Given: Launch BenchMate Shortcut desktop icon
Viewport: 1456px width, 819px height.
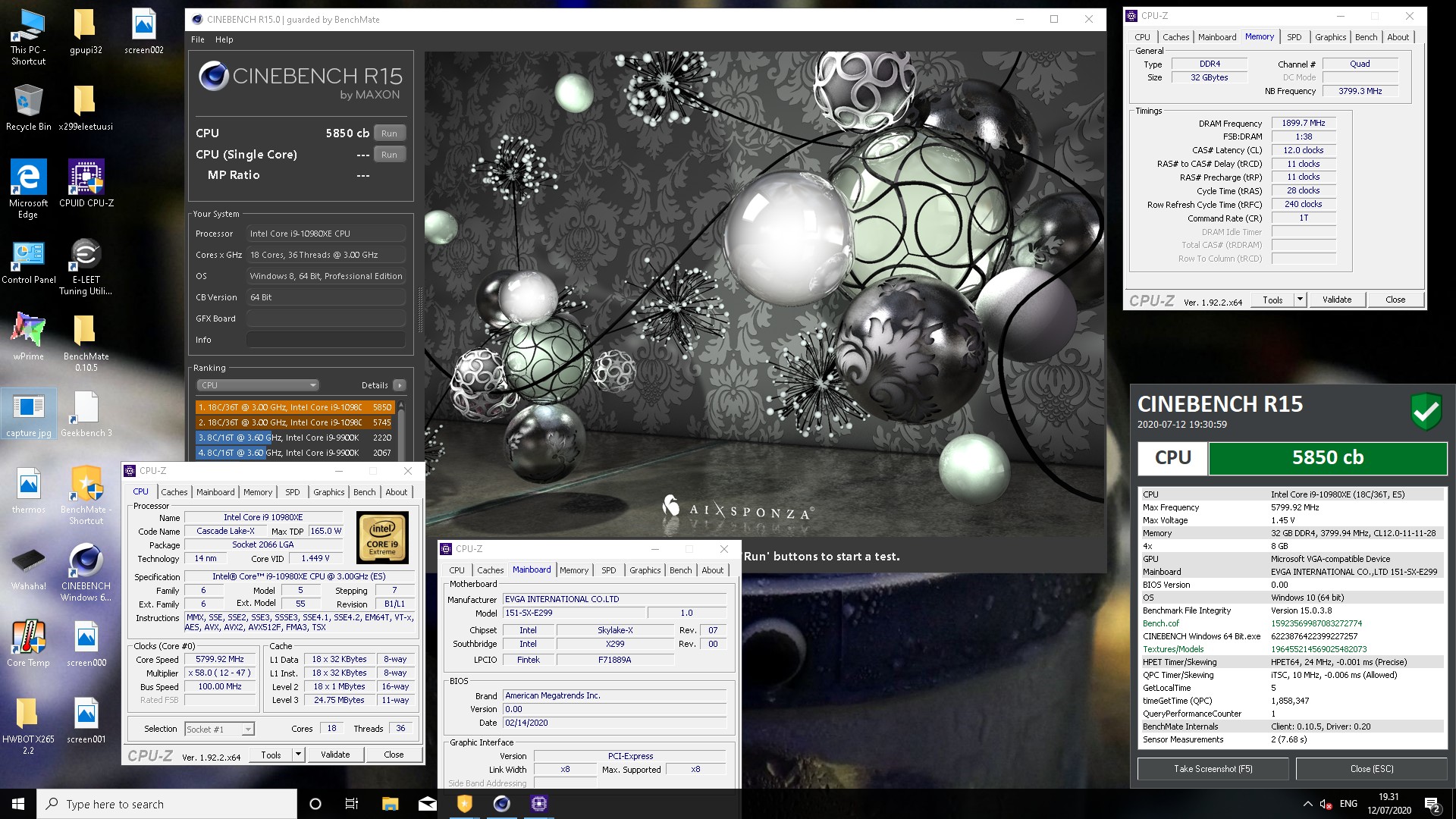Looking at the screenshot, I should click(86, 496).
